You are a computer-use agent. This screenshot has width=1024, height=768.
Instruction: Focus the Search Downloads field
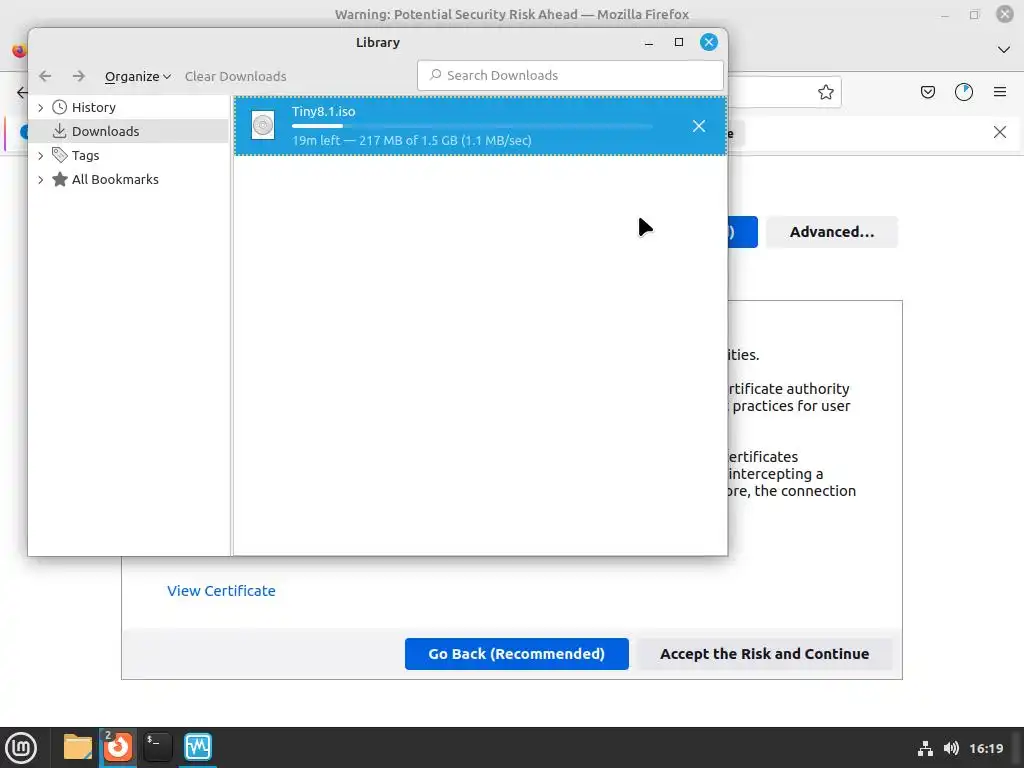tap(570, 75)
